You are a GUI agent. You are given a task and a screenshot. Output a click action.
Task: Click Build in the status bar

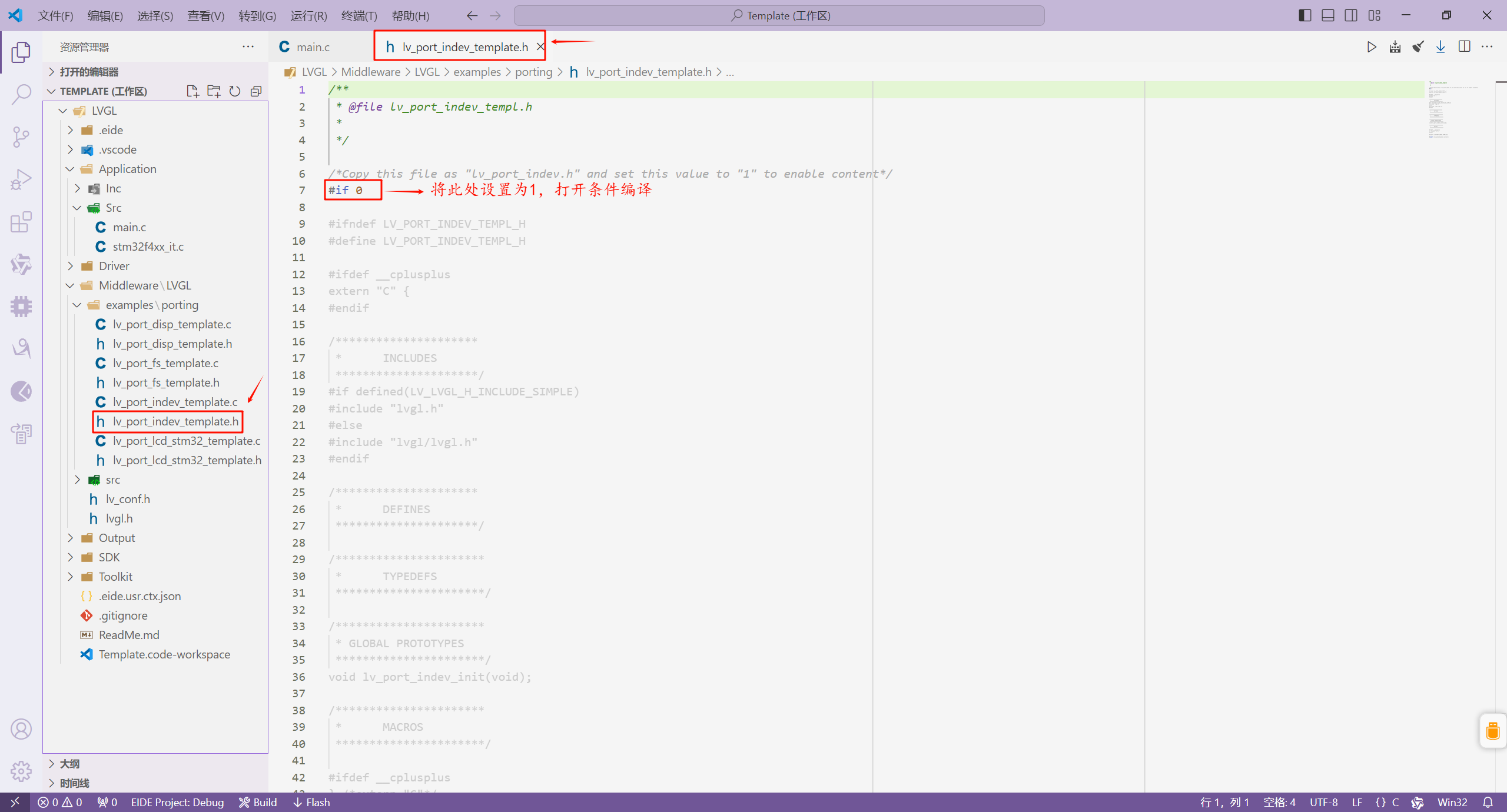[x=258, y=802]
